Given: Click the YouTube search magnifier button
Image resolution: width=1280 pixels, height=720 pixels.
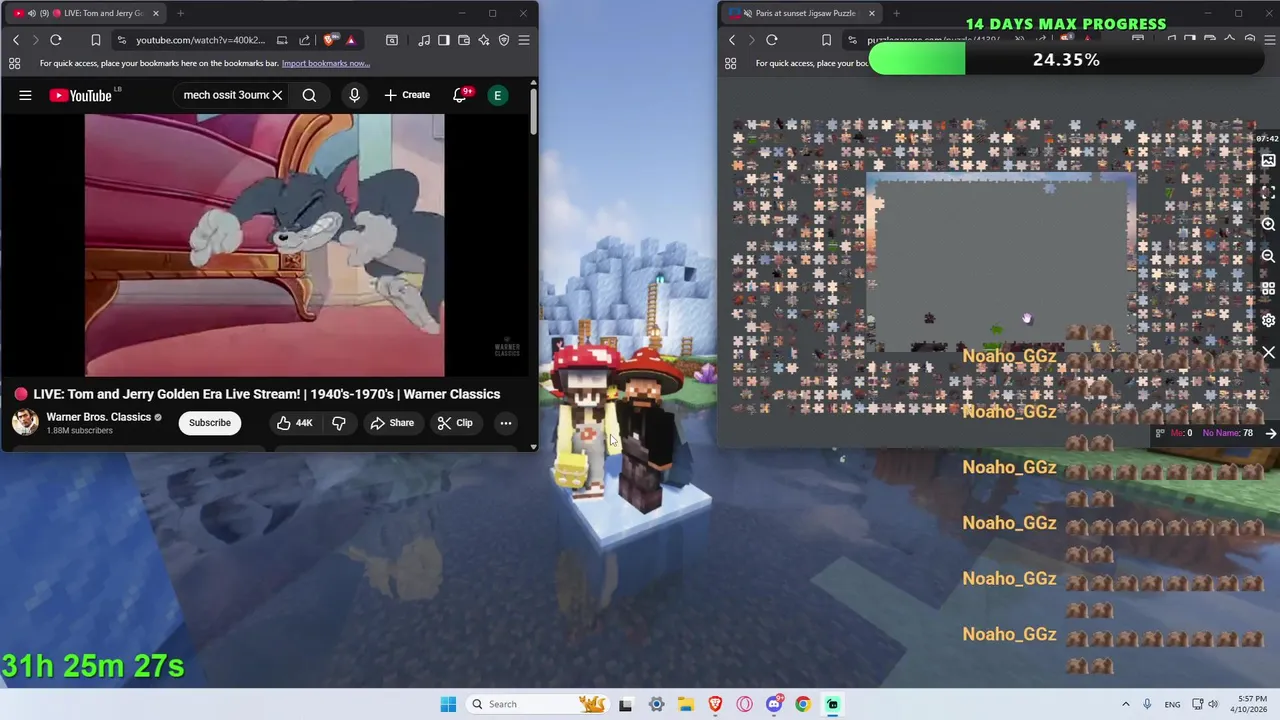Looking at the screenshot, I should tap(309, 95).
